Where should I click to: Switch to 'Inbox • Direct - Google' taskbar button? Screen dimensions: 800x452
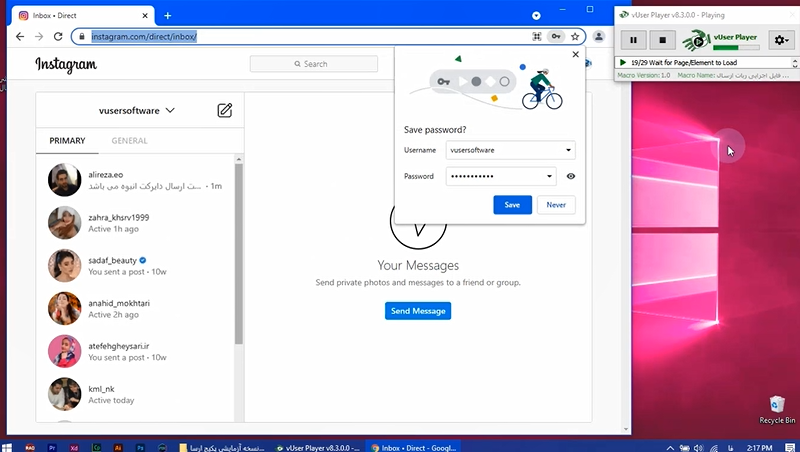413,447
